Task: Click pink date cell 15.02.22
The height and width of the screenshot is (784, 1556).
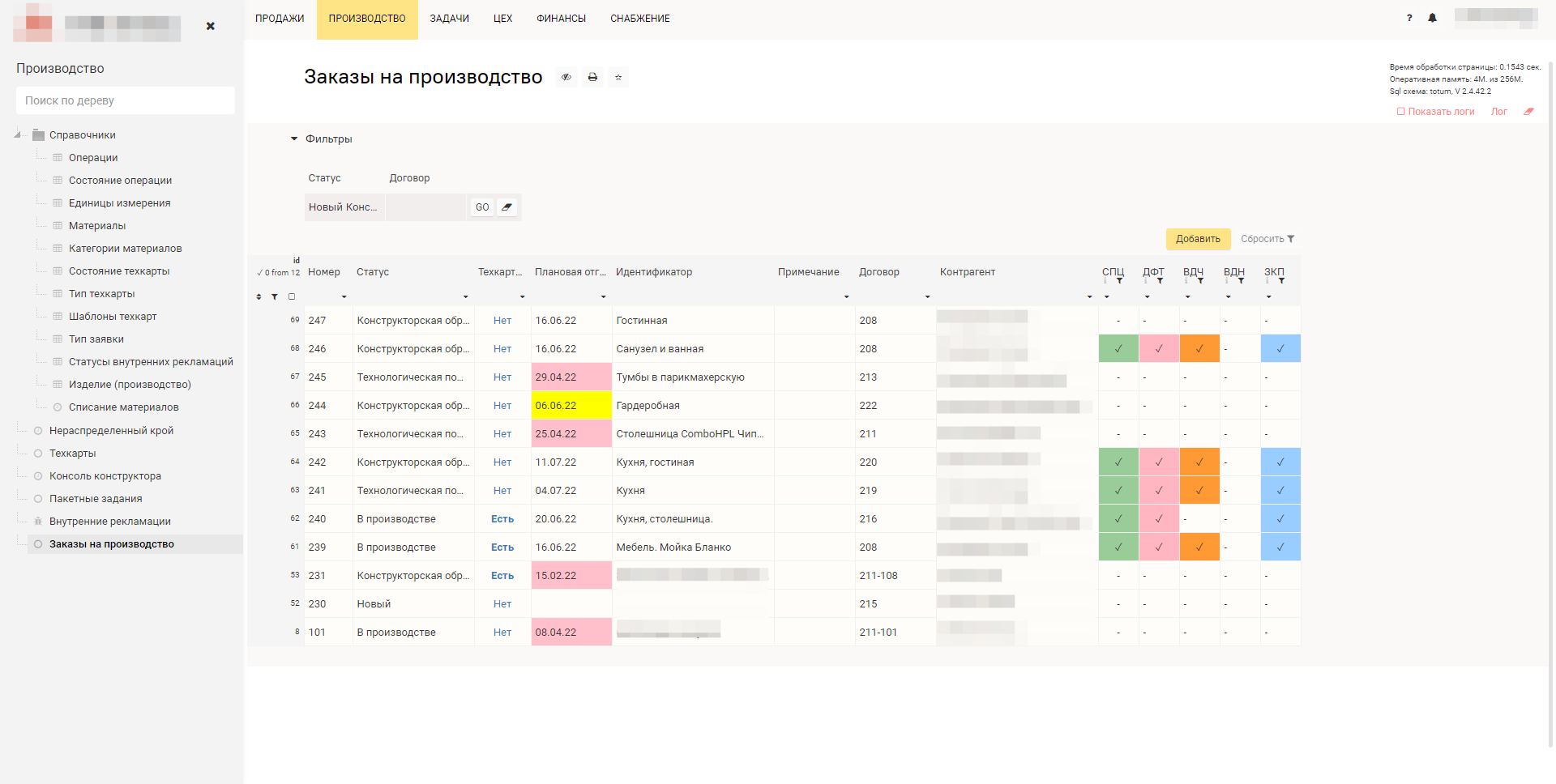Action: coord(571,575)
